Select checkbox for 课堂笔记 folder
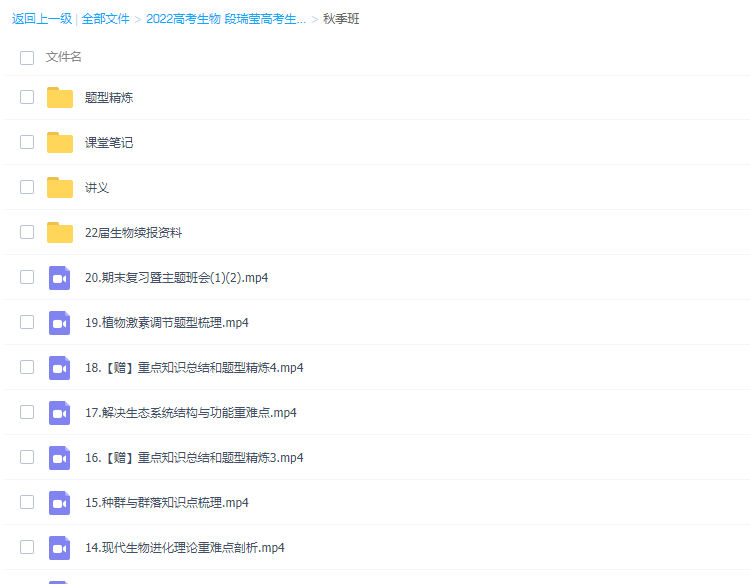The height and width of the screenshot is (584, 750). coord(27,143)
